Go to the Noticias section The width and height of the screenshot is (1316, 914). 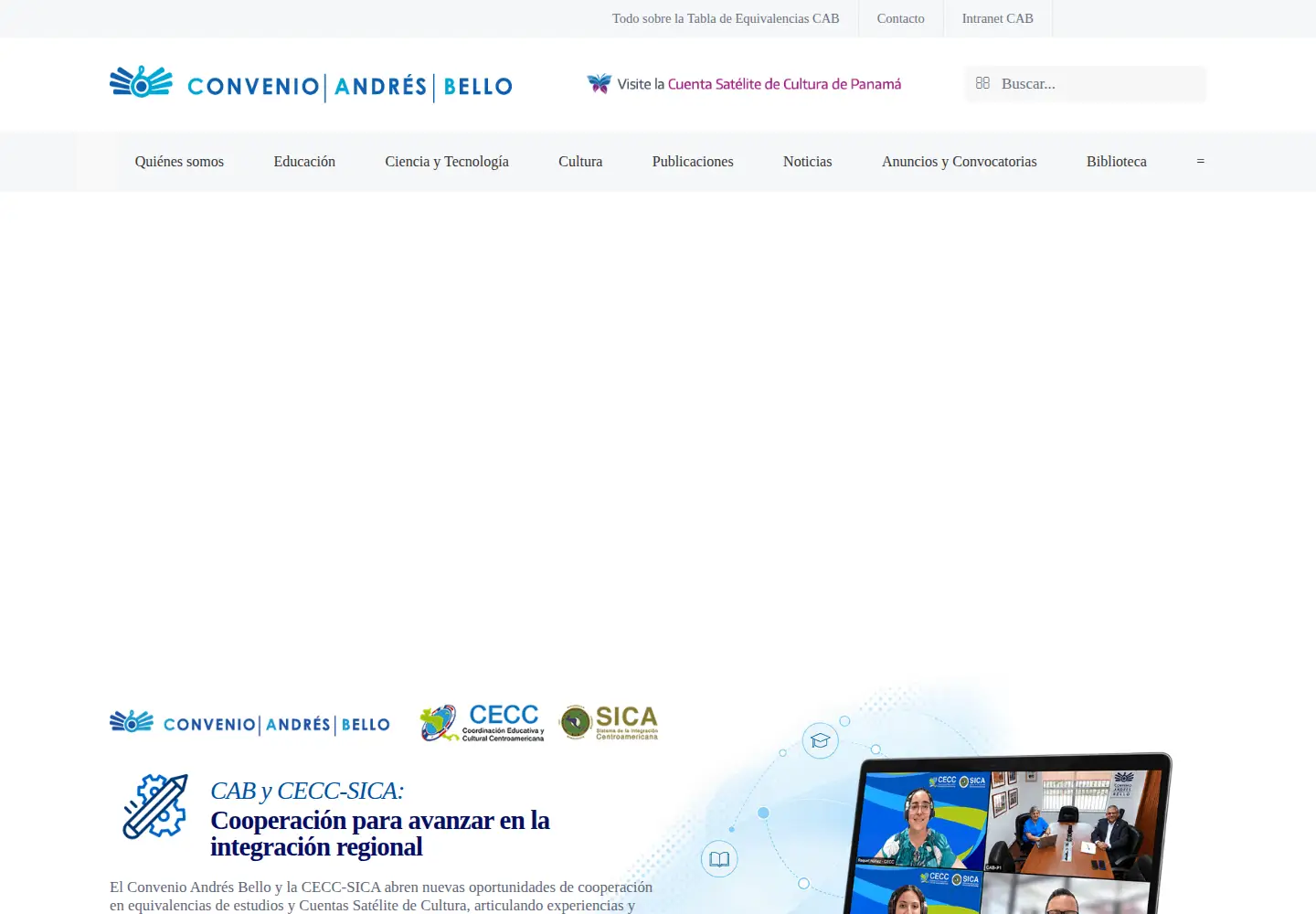pos(808,162)
